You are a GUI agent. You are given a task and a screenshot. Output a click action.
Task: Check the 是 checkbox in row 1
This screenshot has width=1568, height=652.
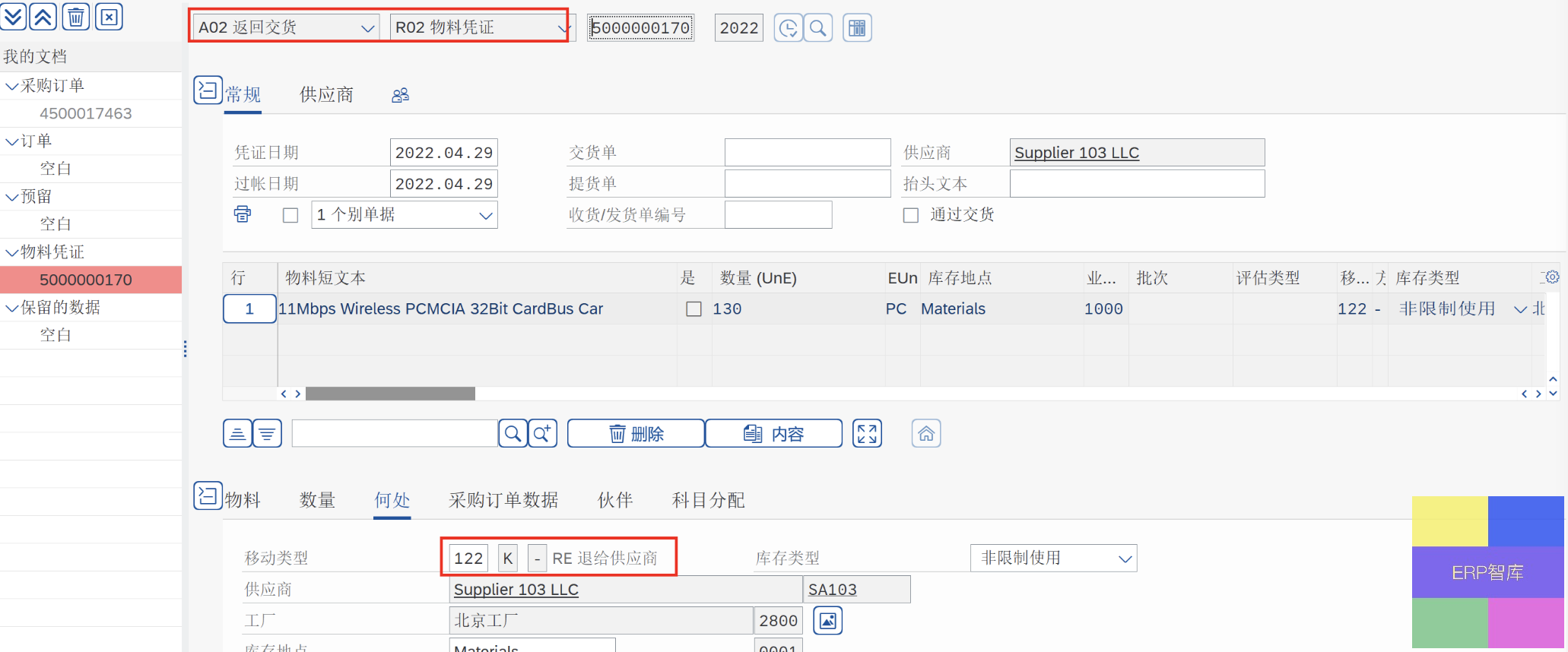tap(694, 309)
